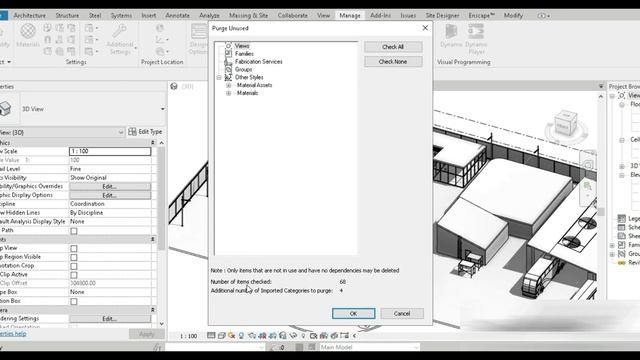This screenshot has height=360, width=640.
Task: Click the ViewCube in the 3D view
Action: pyautogui.click(x=565, y=125)
